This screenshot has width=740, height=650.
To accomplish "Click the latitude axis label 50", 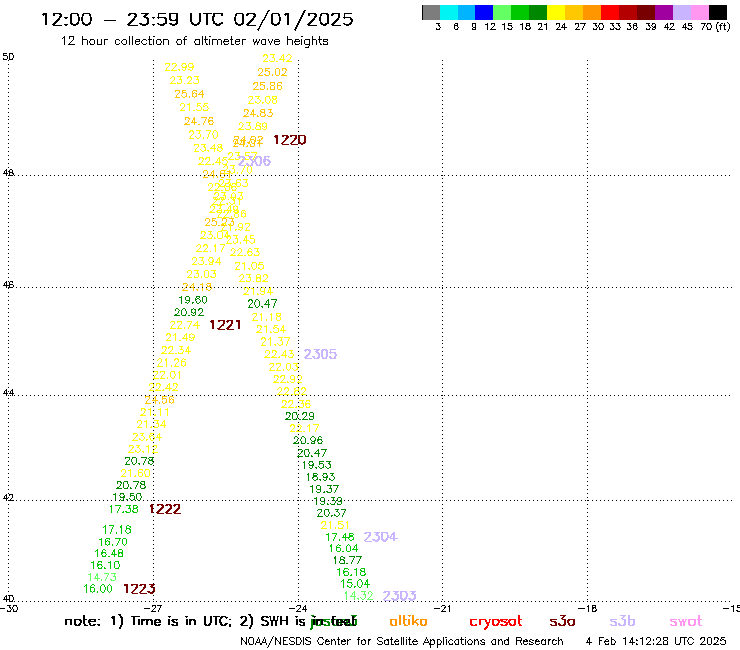I will tap(8, 57).
